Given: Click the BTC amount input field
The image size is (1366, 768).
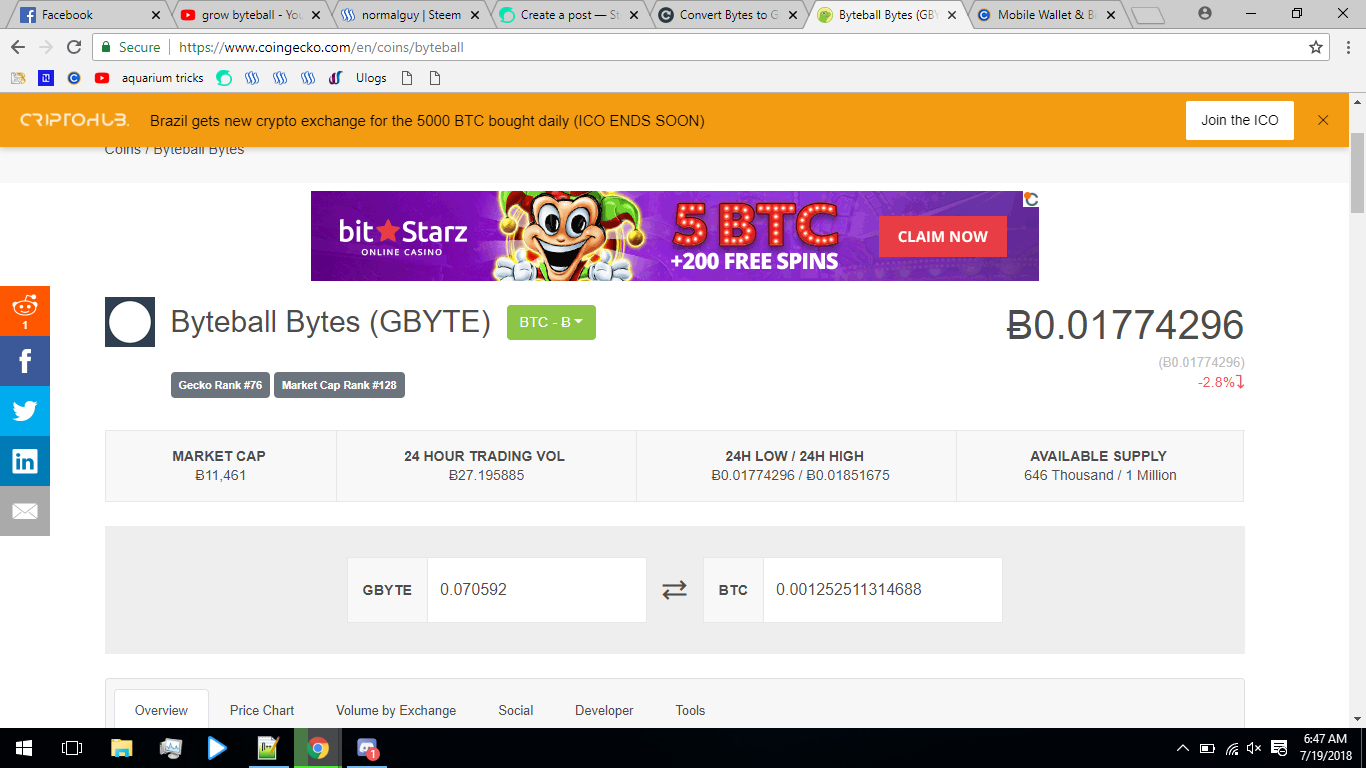Looking at the screenshot, I should click(x=882, y=590).
